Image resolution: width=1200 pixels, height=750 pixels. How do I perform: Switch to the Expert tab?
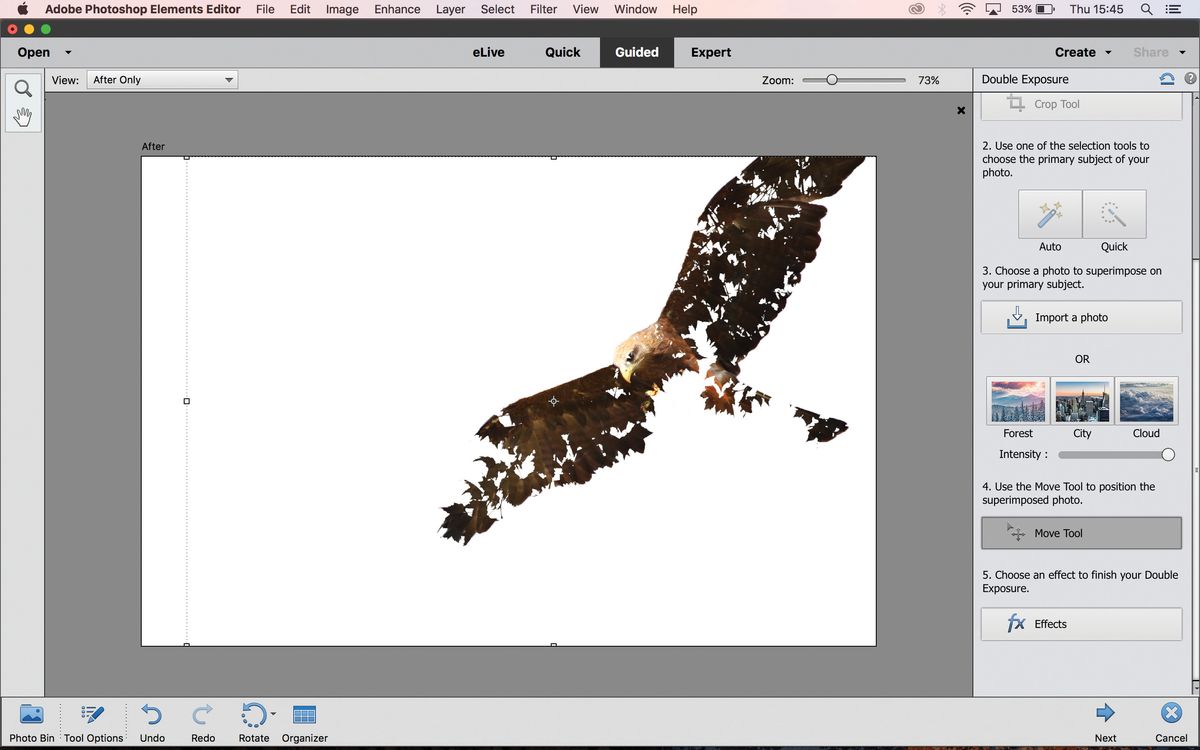(x=710, y=51)
